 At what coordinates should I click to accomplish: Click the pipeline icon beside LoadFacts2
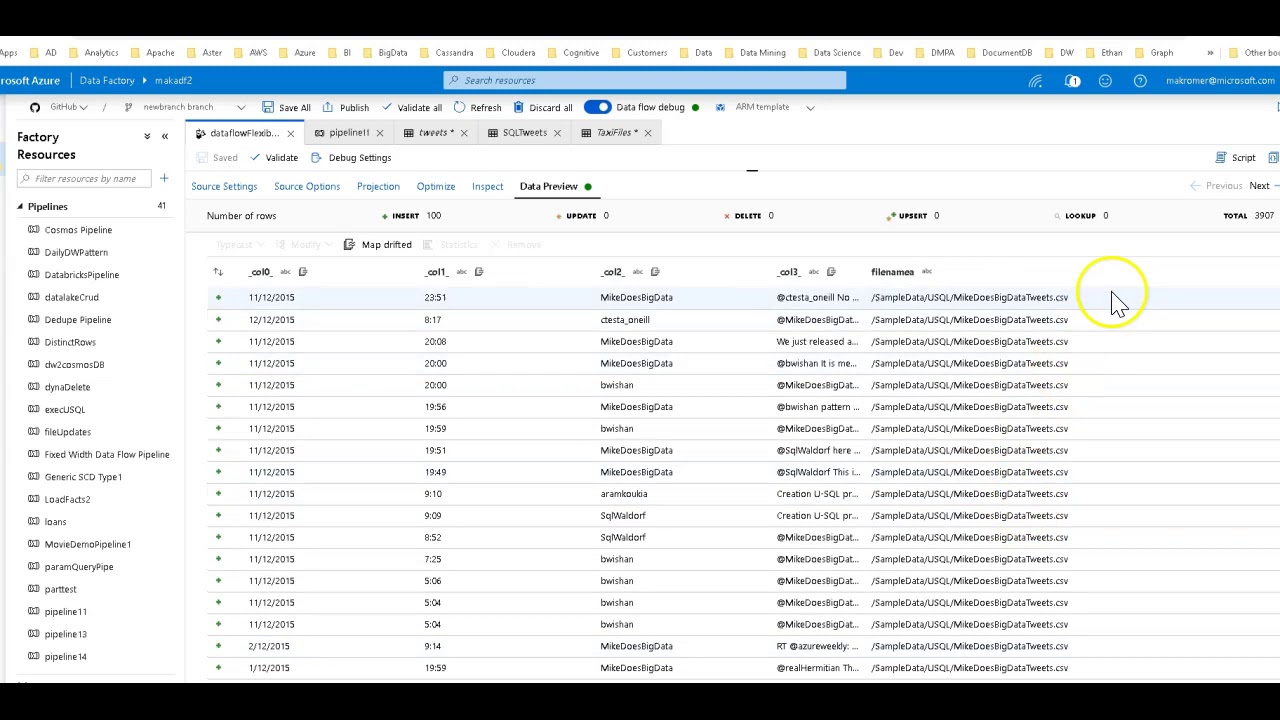34,499
